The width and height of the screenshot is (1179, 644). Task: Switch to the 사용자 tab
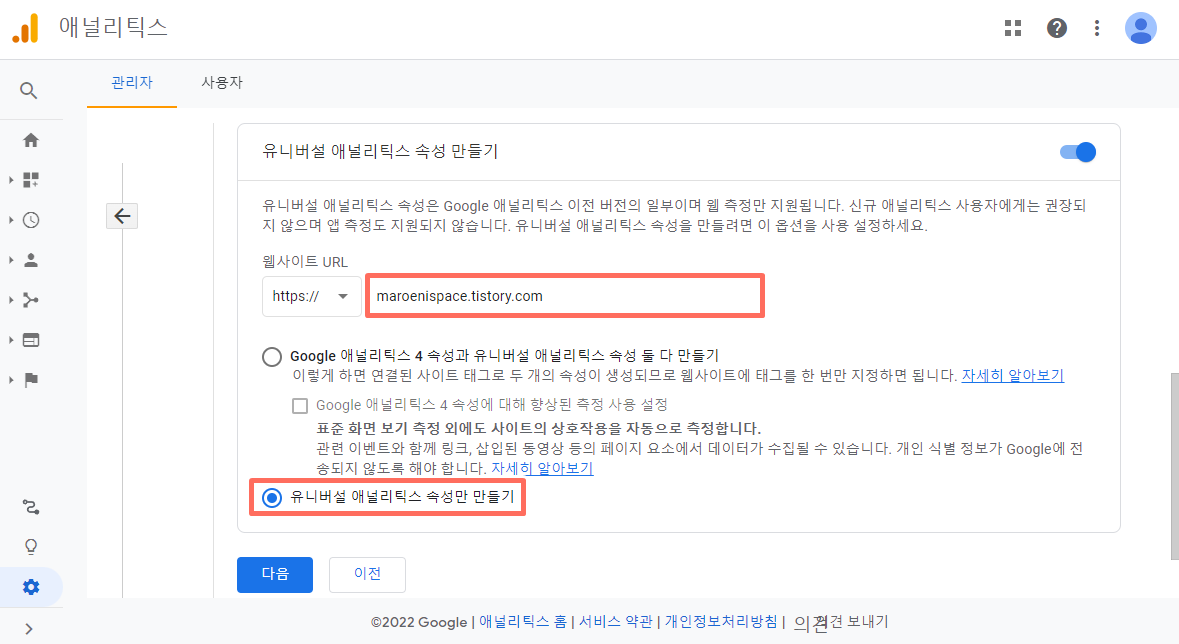(221, 83)
